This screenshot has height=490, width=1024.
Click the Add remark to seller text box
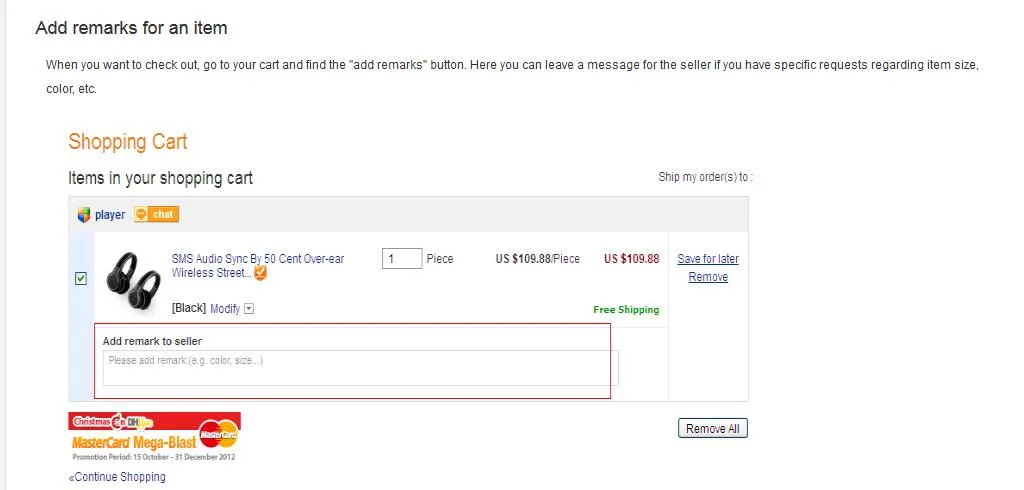tap(360, 368)
